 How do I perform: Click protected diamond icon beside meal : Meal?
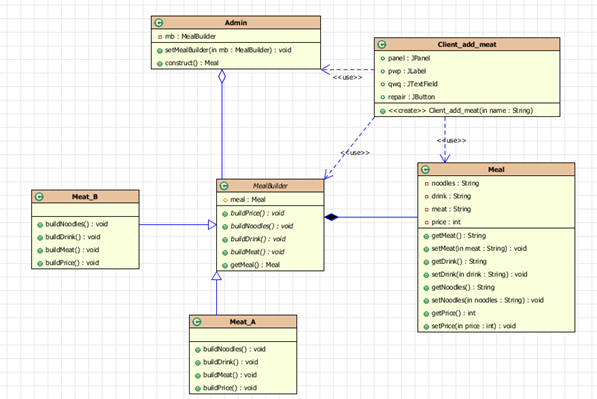(225, 200)
